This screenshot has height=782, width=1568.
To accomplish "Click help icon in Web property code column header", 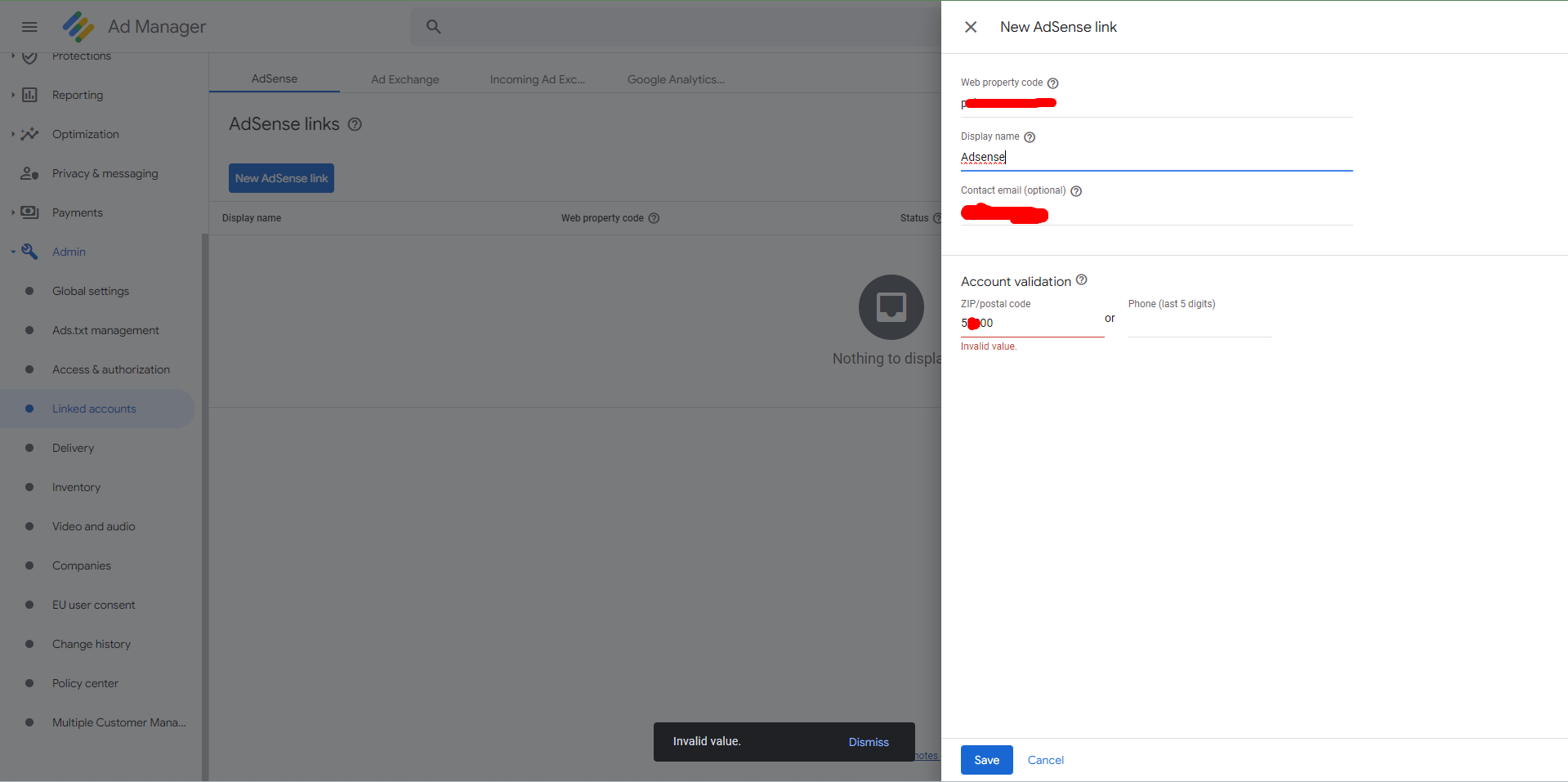I will [654, 218].
